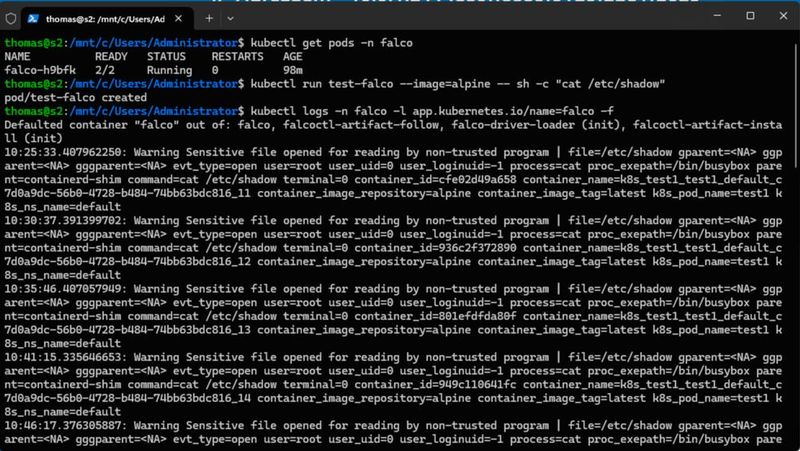Click the timestamp 10:30:37.391399702
This screenshot has height=451, width=800.
click(x=65, y=220)
